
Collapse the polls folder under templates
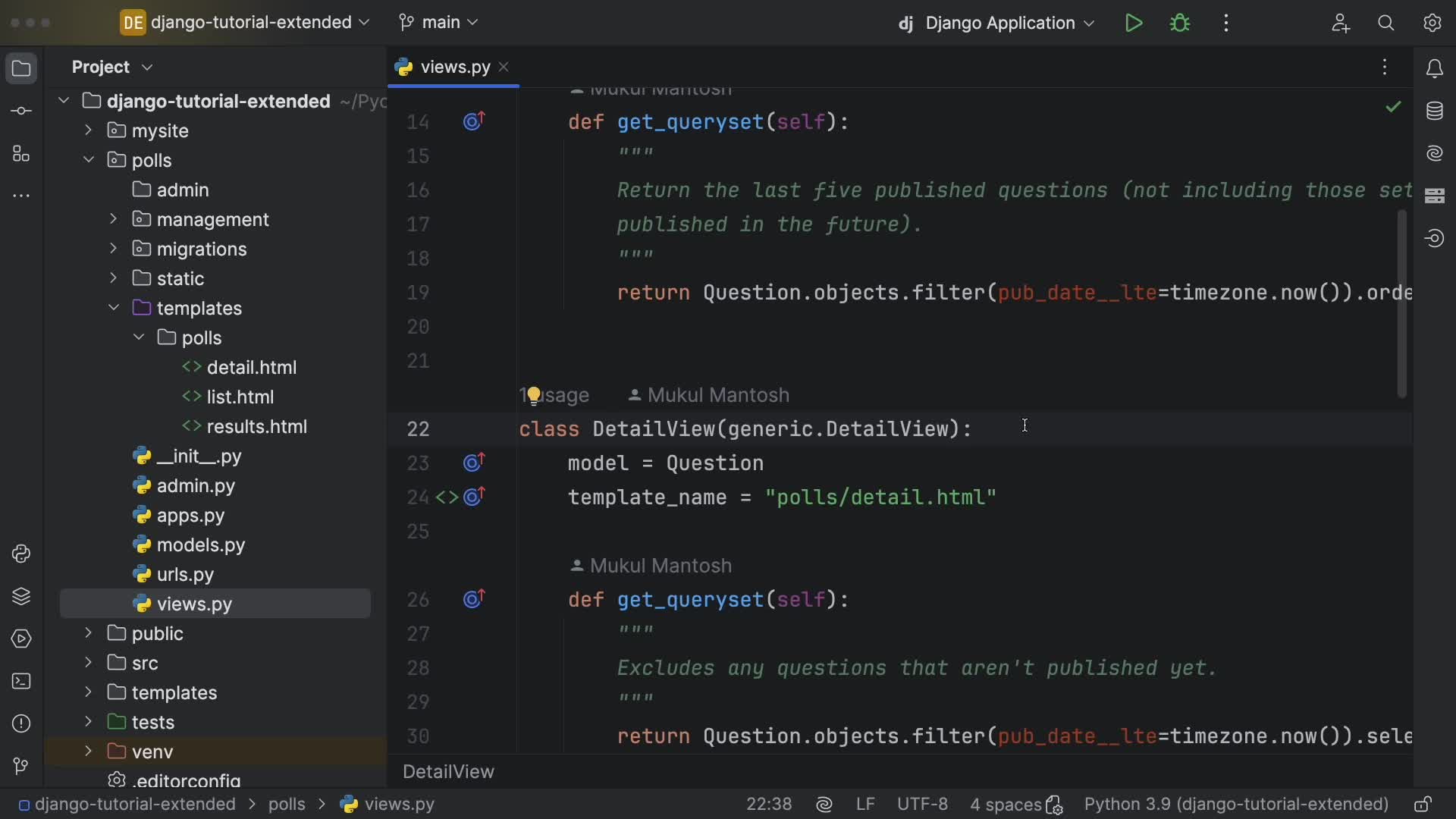tap(139, 337)
